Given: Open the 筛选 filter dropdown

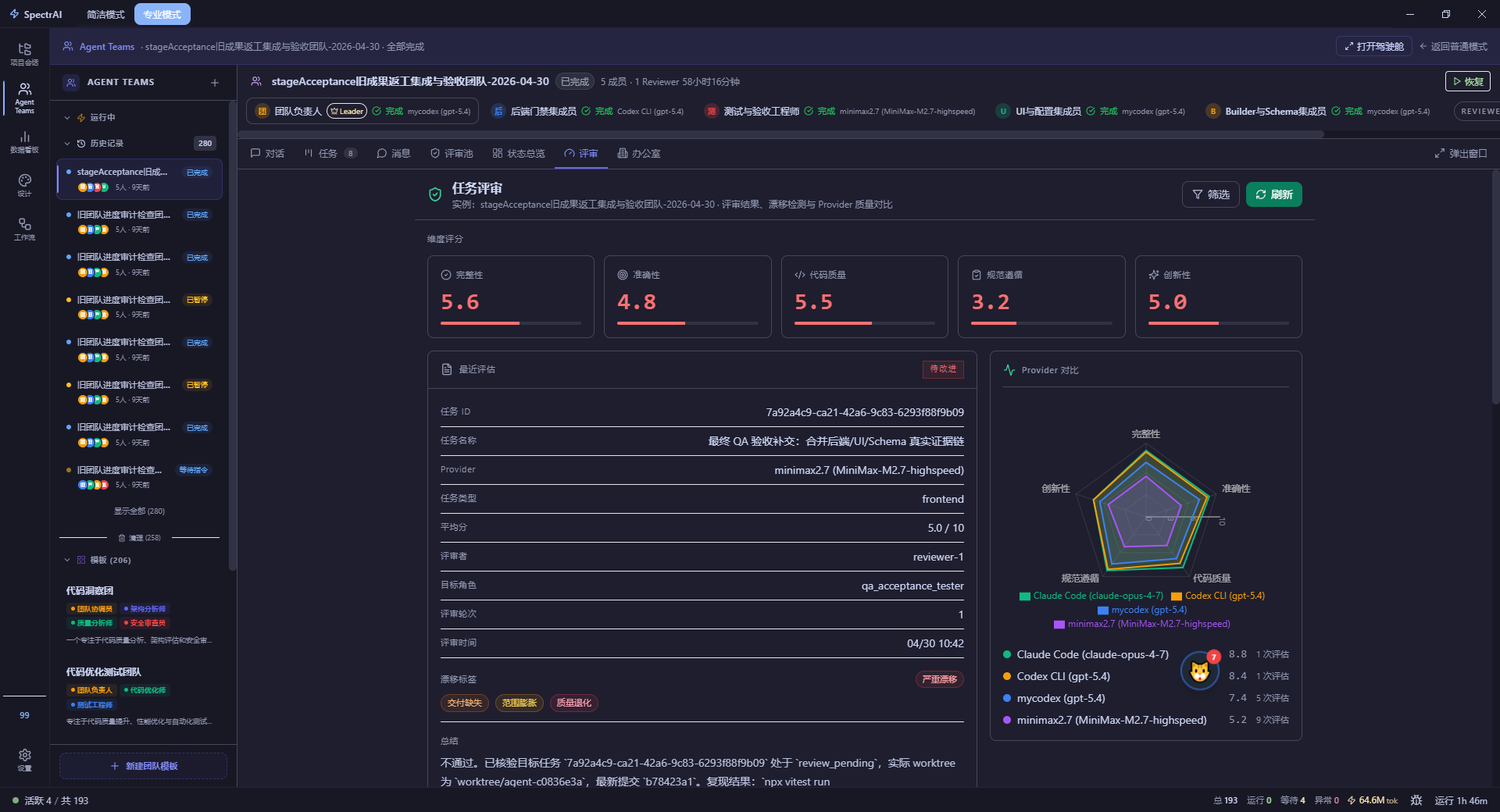Looking at the screenshot, I should [1211, 194].
